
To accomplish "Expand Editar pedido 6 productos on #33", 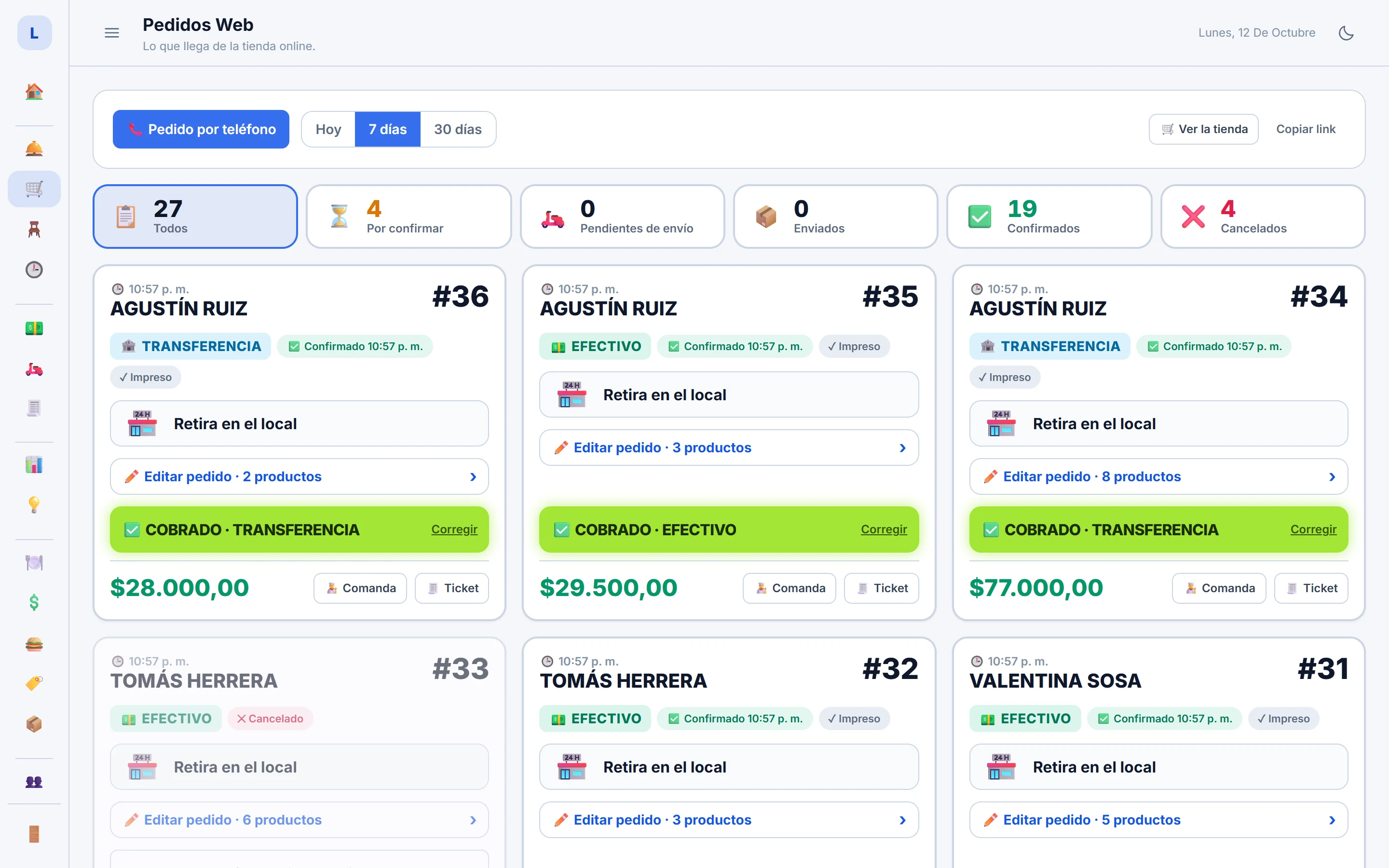I will coord(299,820).
